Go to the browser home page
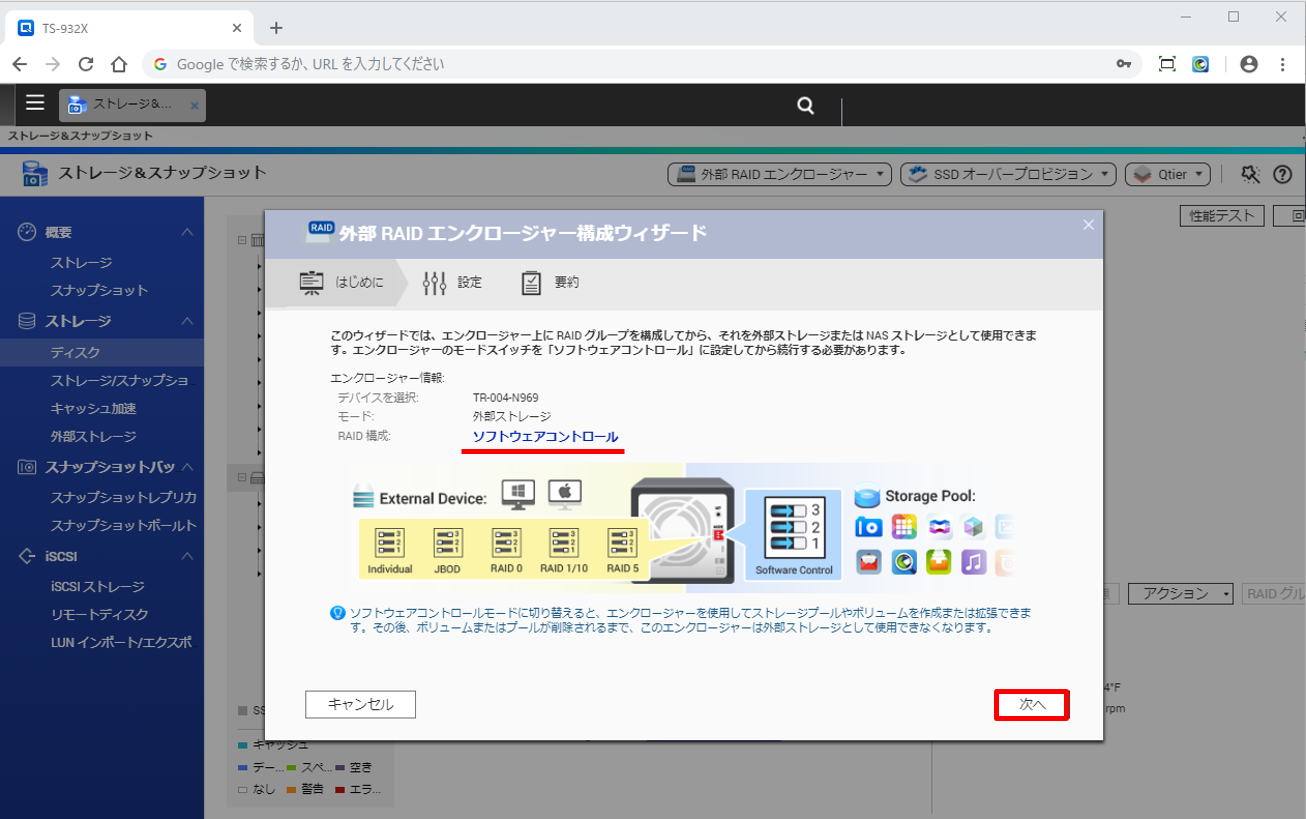1306x819 pixels. coord(119,64)
